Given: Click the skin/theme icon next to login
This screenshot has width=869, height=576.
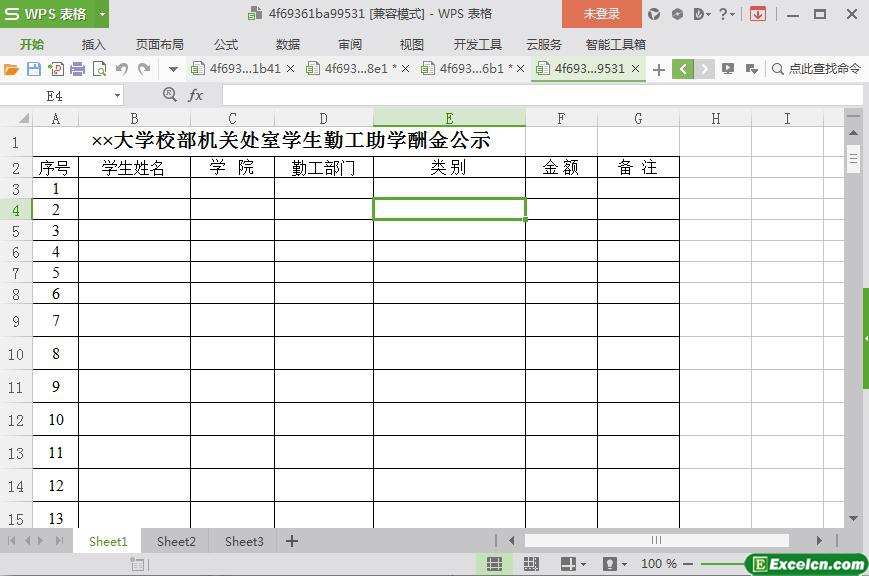Looking at the screenshot, I should (x=654, y=14).
